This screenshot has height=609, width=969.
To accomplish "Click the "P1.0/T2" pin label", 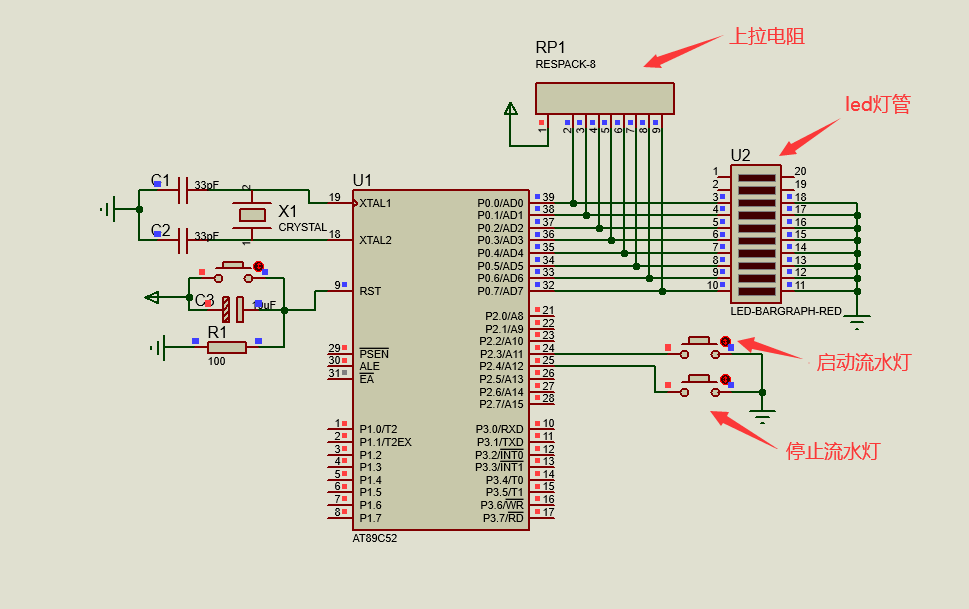I will 378,429.
